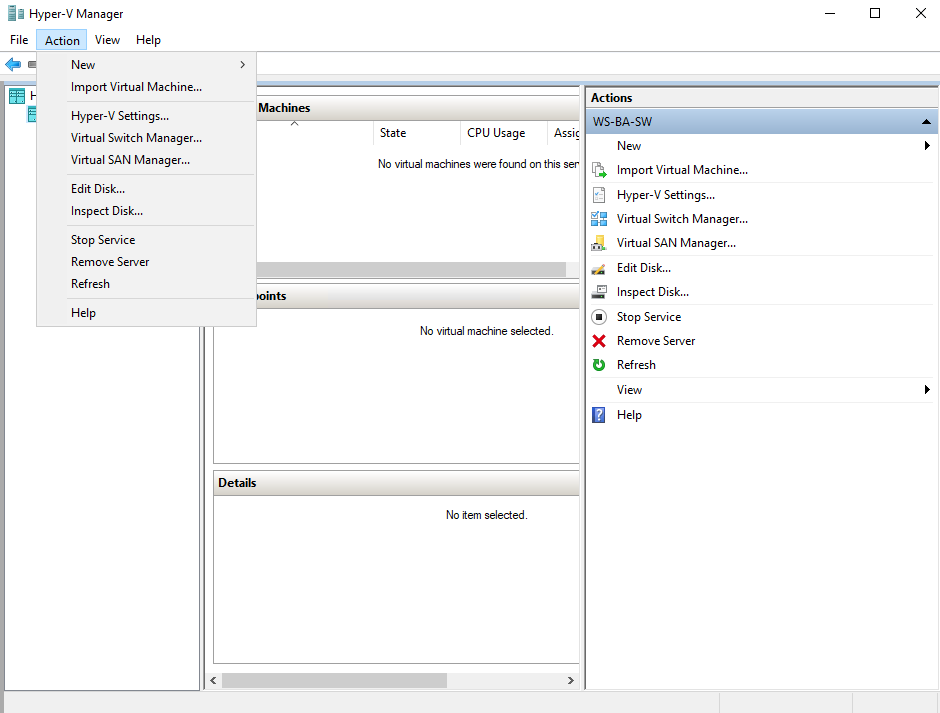
Task: Click the Virtual Switch Manager icon in Actions pane
Action: click(599, 219)
